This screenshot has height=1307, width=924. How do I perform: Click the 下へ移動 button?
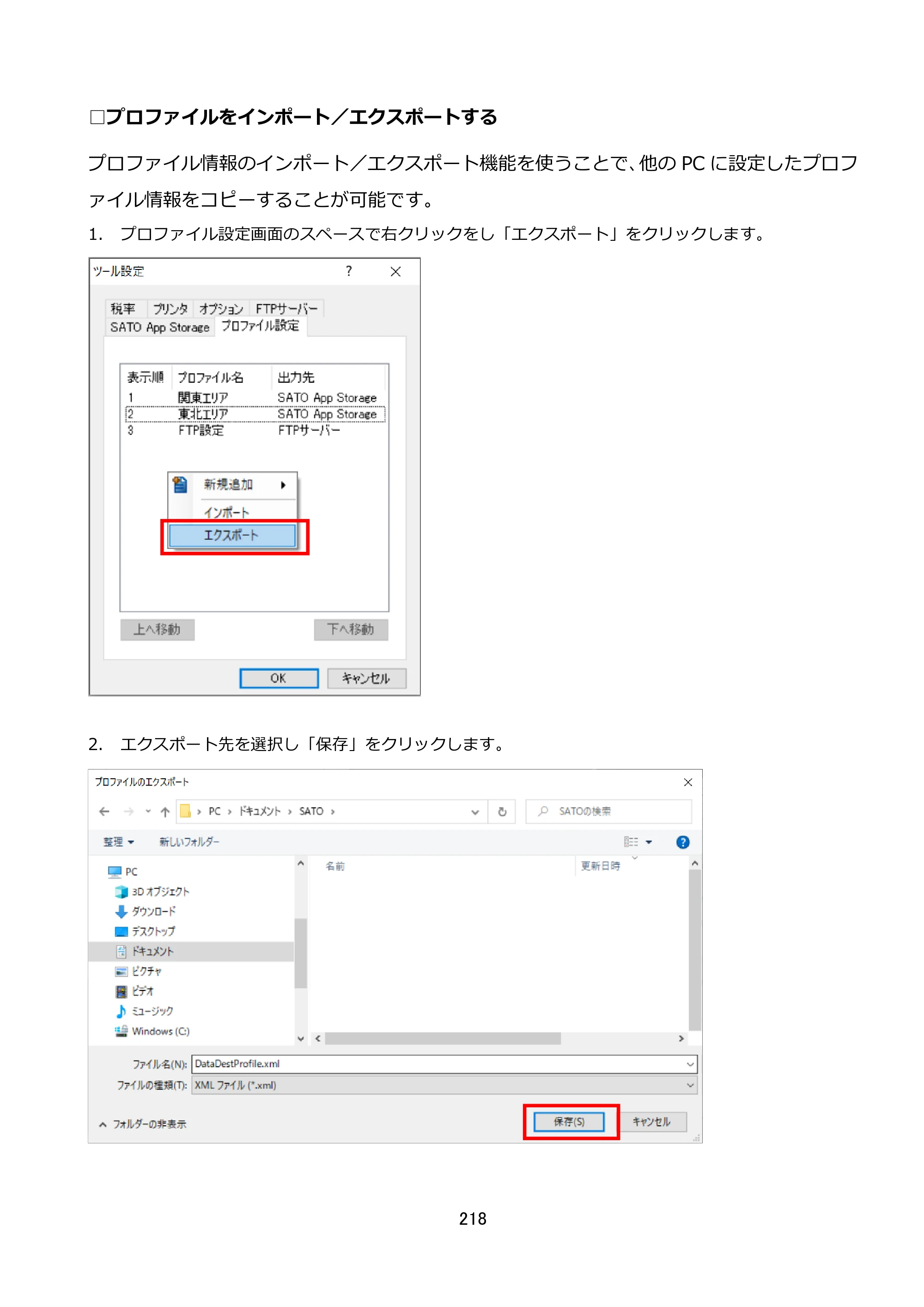point(351,629)
